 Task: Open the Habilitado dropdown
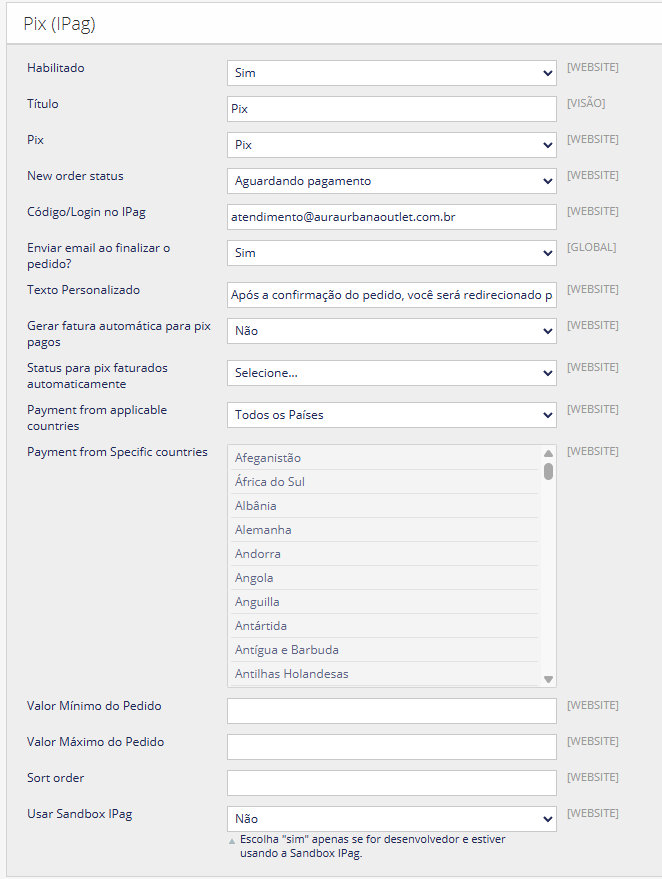point(391,73)
